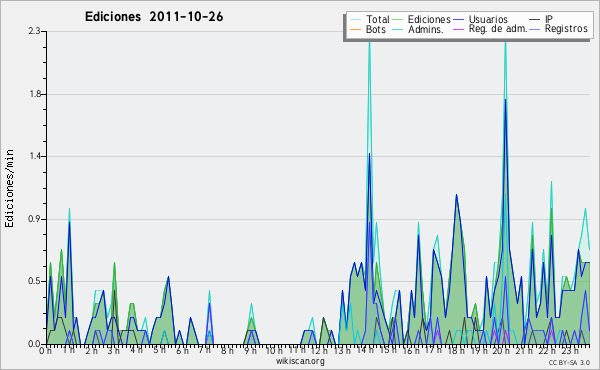Select the 'Usuarios' legend label
Screen dimensions: 600x370
tap(488, 19)
